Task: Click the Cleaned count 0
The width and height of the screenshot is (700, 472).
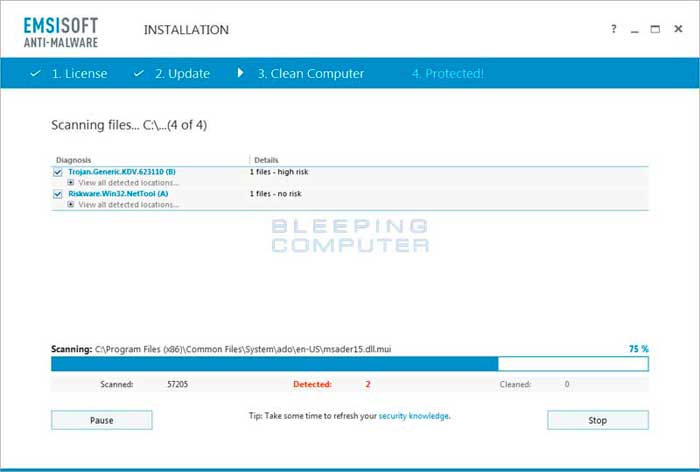Action: click(x=567, y=384)
